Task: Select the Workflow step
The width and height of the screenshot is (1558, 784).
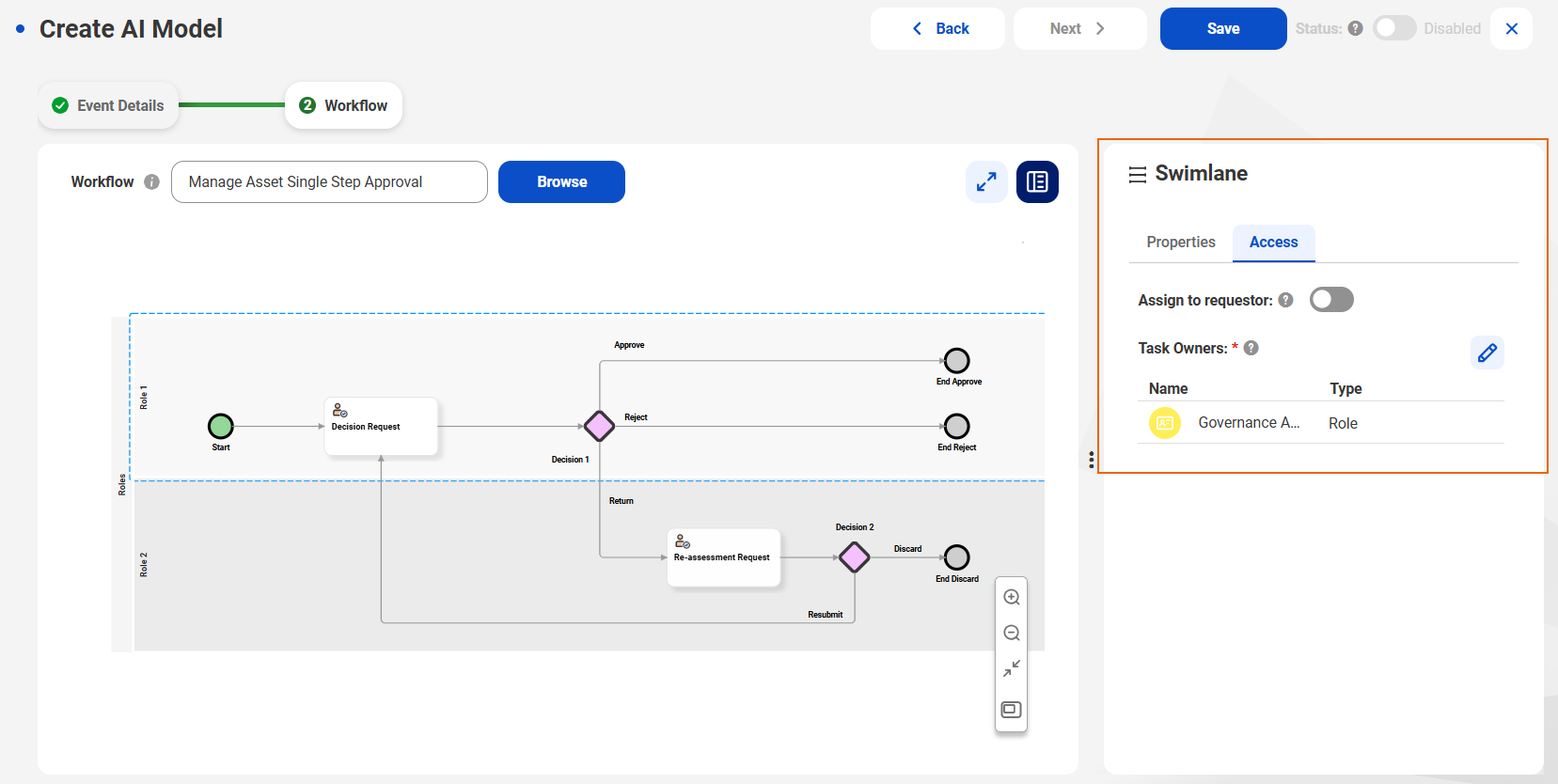Action: pyautogui.click(x=343, y=105)
